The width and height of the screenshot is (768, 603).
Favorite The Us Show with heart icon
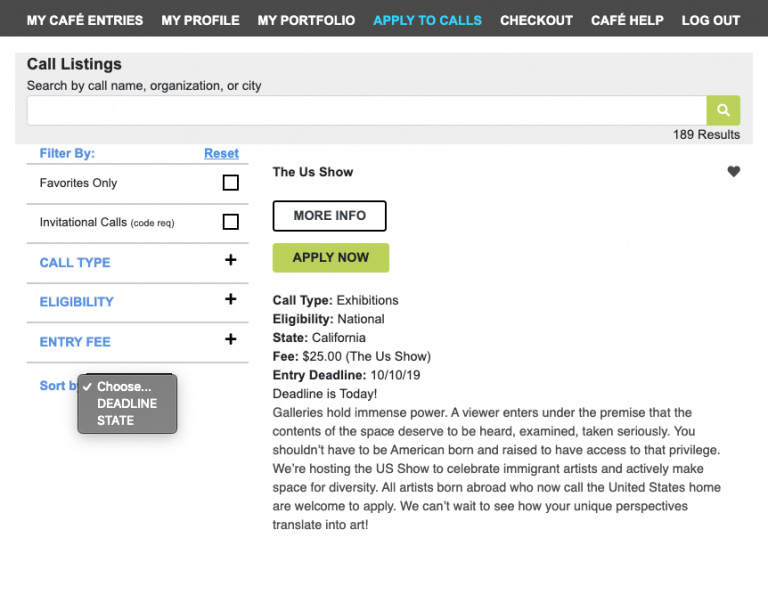733,172
